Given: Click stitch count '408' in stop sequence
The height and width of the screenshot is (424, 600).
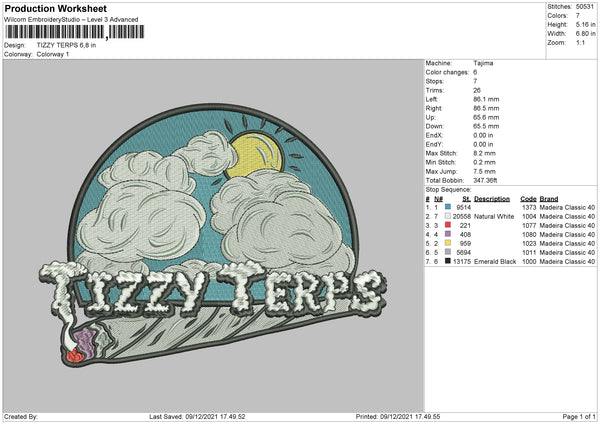Looking at the screenshot, I should (x=465, y=235).
